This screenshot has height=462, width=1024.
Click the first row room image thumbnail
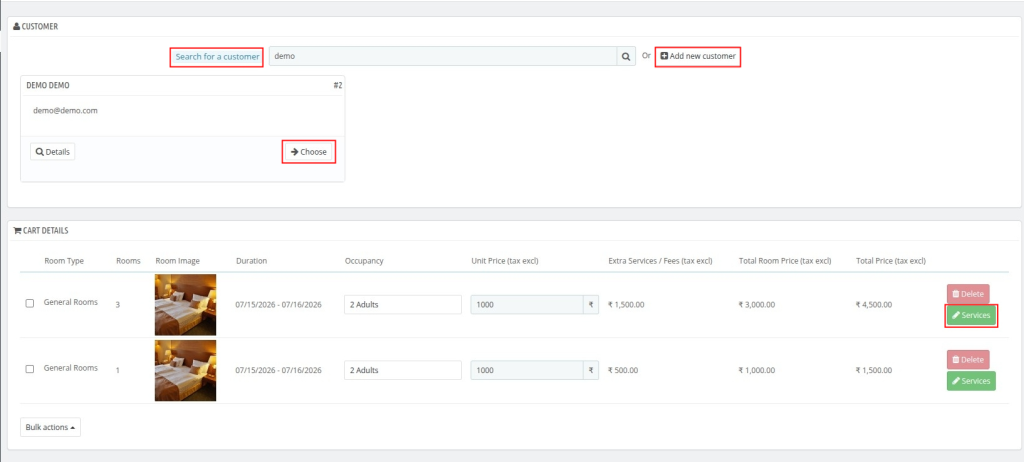point(185,305)
